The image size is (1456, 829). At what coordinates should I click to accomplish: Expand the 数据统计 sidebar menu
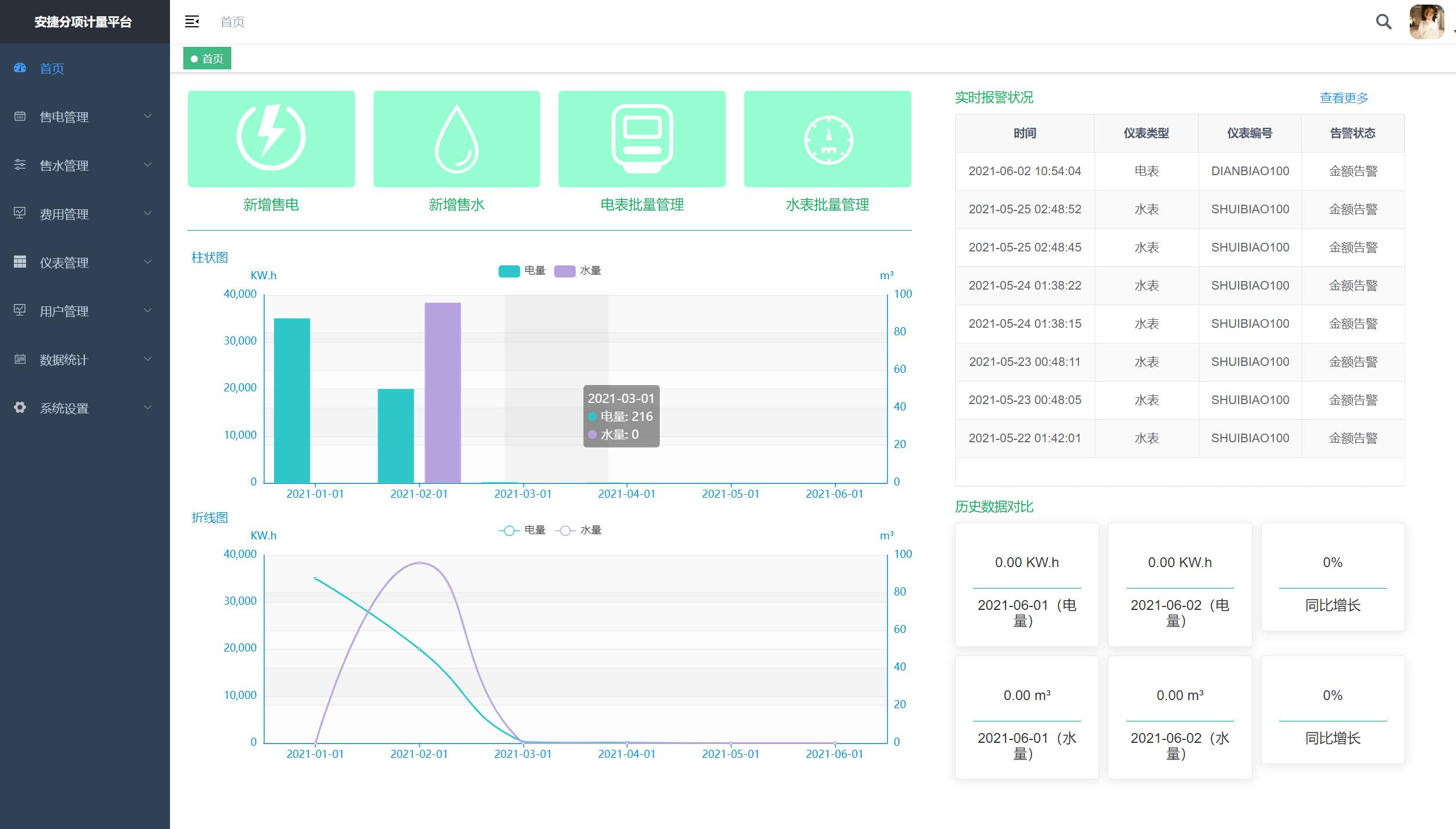point(64,360)
